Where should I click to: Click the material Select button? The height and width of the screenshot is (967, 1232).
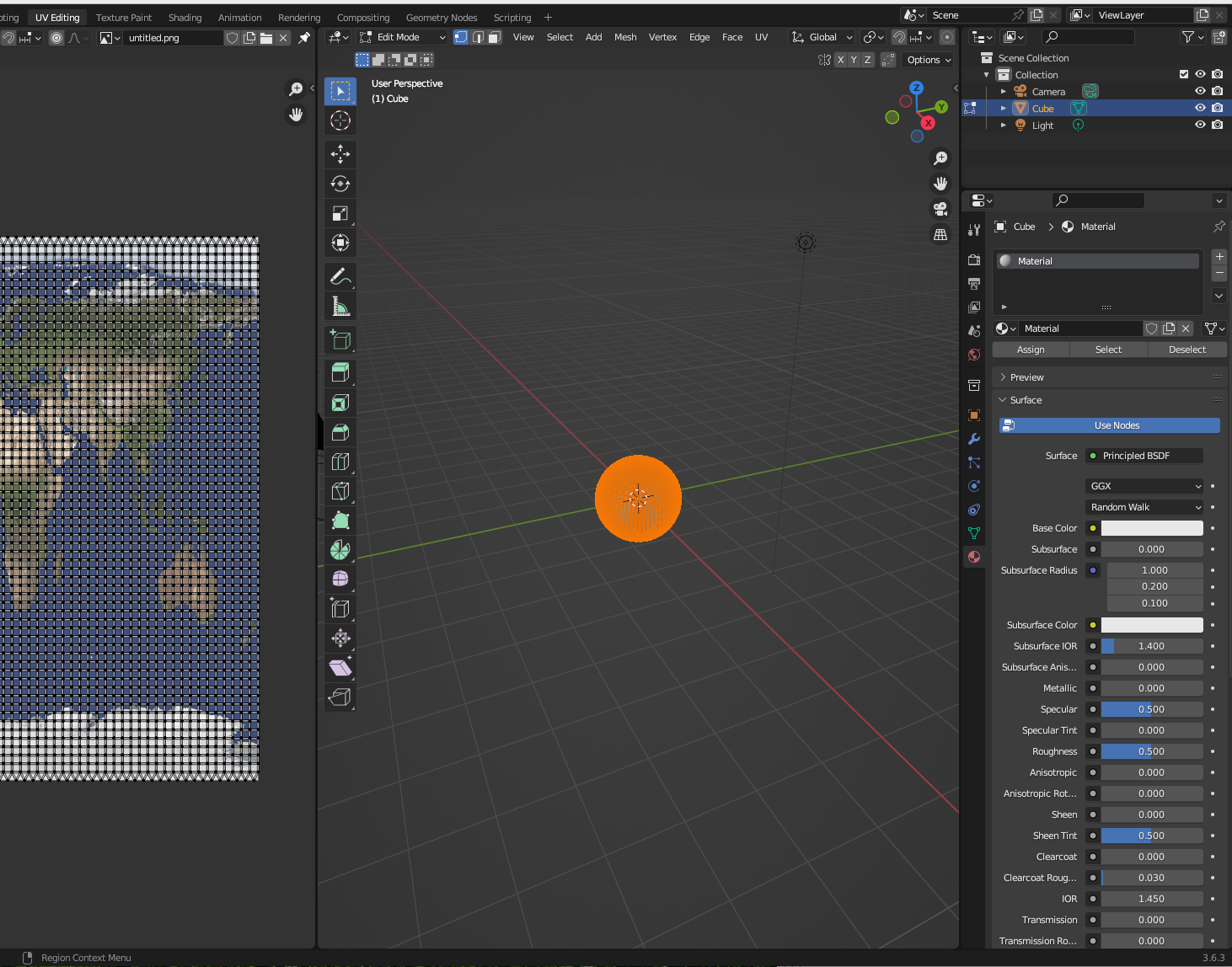(x=1108, y=350)
